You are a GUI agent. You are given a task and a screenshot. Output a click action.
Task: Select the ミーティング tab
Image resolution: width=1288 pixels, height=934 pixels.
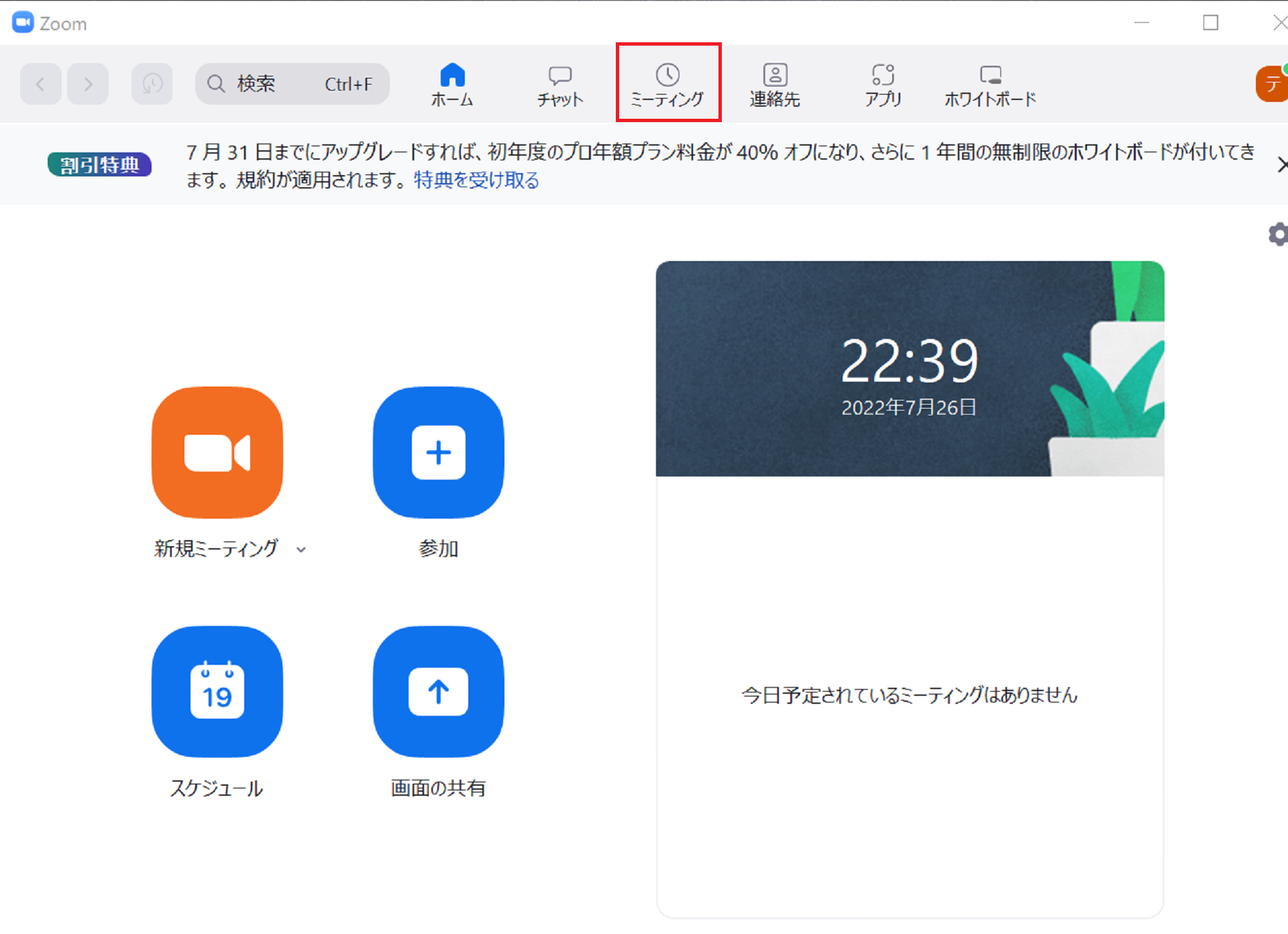(667, 84)
